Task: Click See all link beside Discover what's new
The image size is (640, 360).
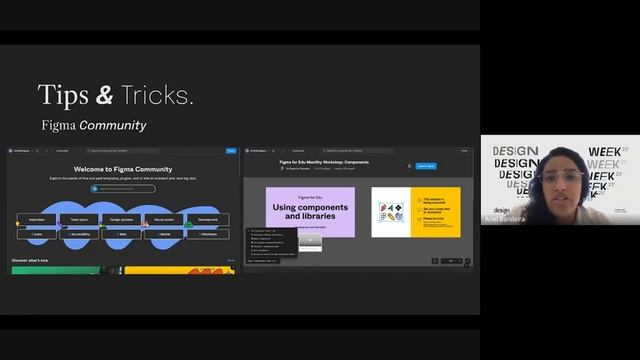Action: (231, 260)
